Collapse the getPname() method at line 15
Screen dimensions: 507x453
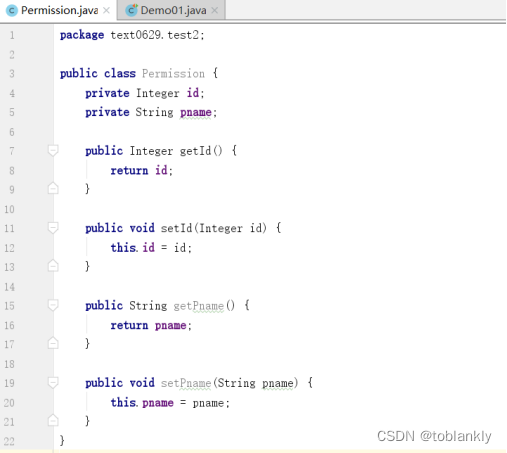pyautogui.click(x=53, y=305)
